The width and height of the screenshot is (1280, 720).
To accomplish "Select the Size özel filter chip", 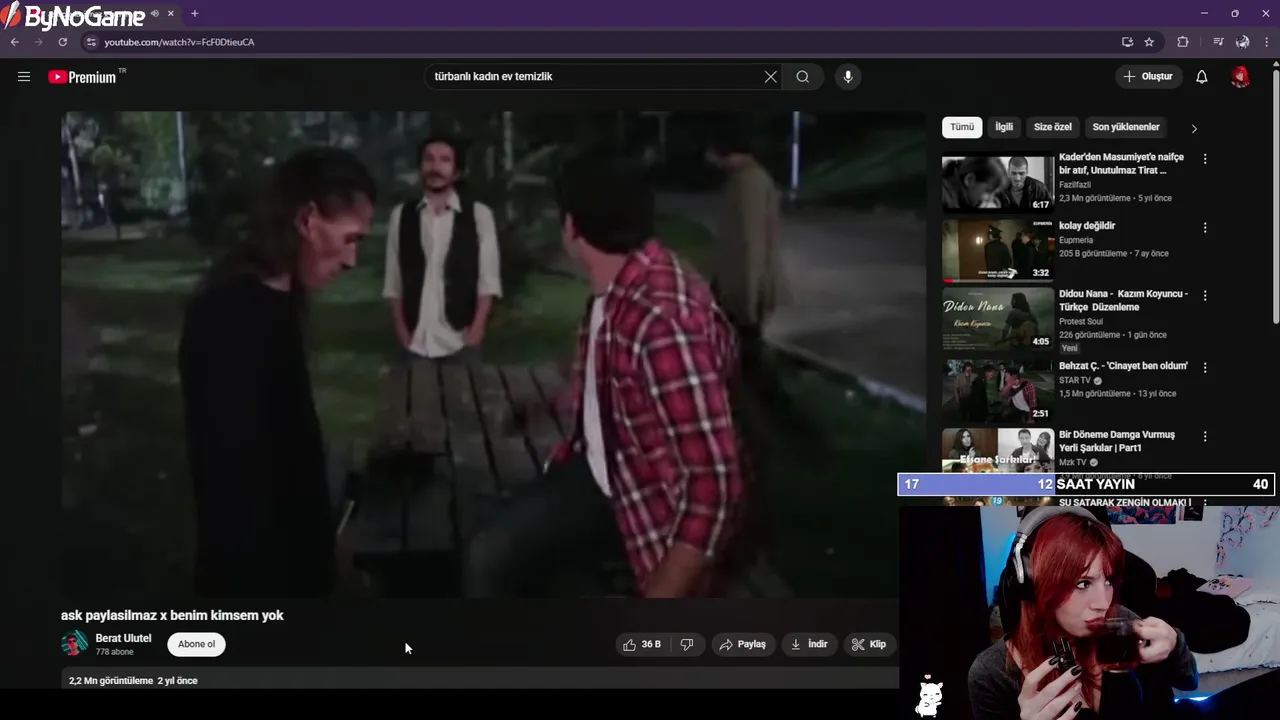I will coord(1052,127).
